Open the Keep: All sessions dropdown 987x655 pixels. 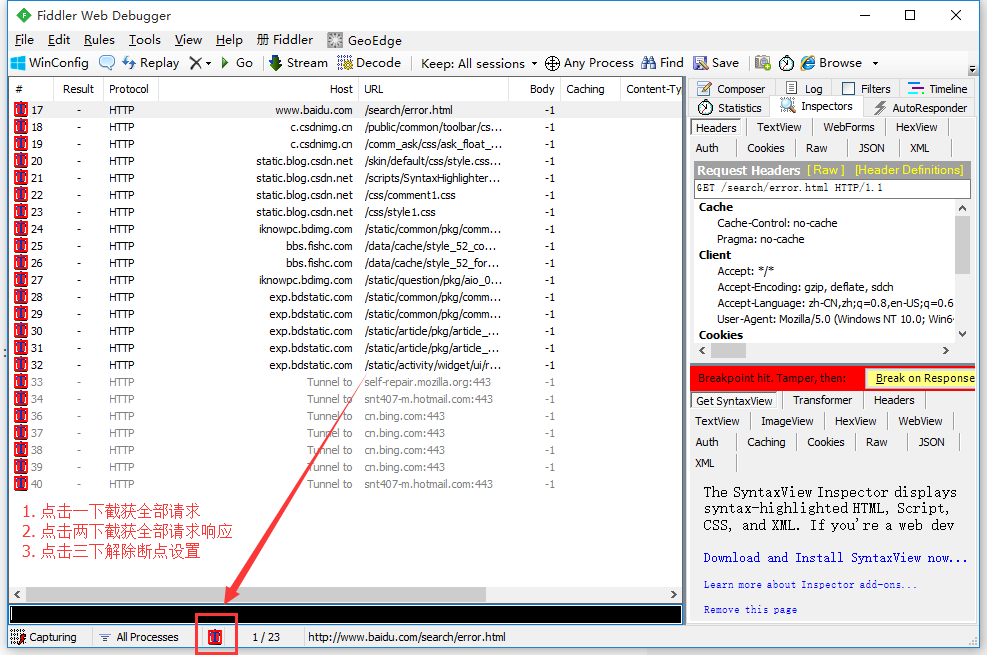point(479,64)
